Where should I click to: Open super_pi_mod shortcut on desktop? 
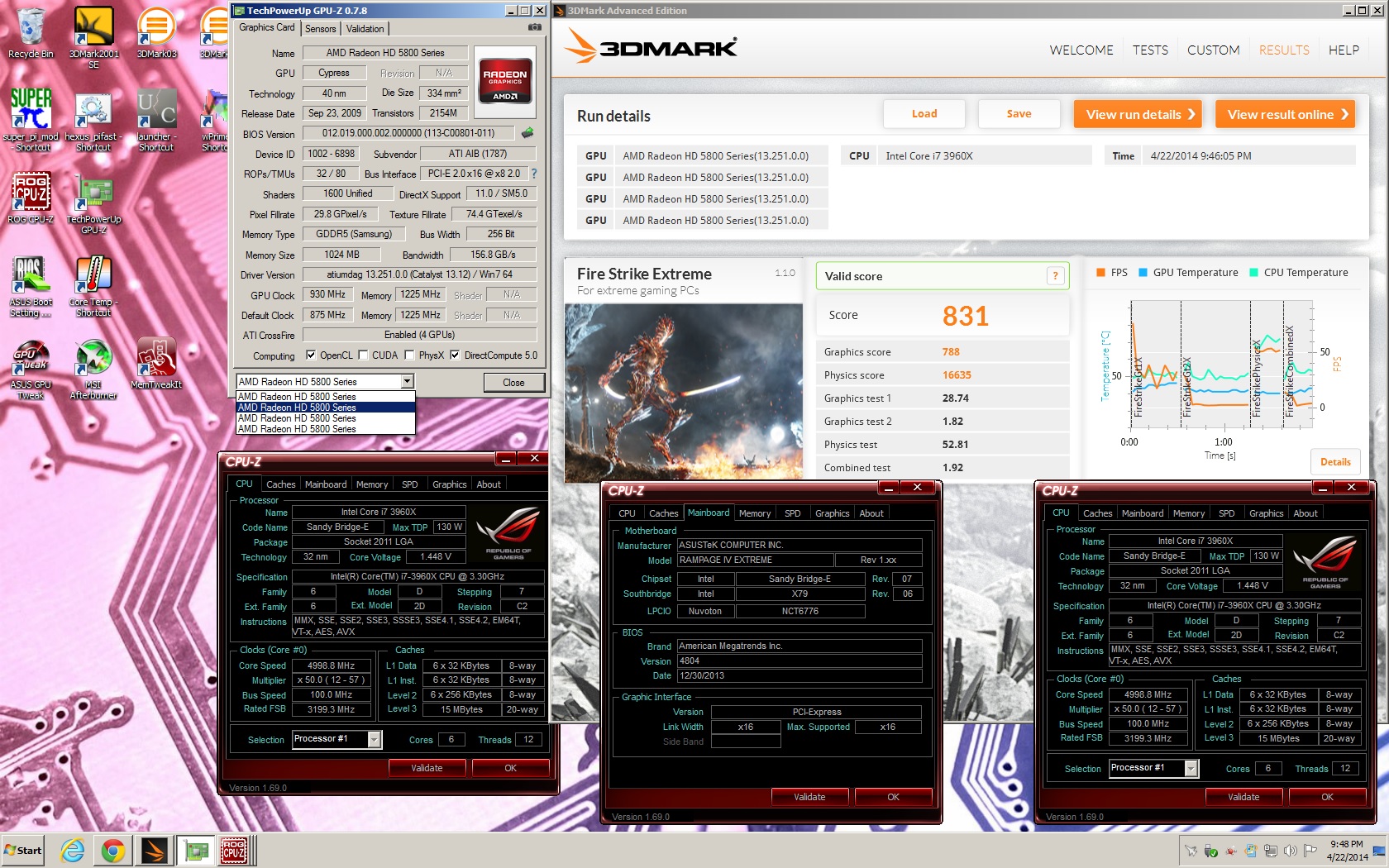[x=31, y=120]
